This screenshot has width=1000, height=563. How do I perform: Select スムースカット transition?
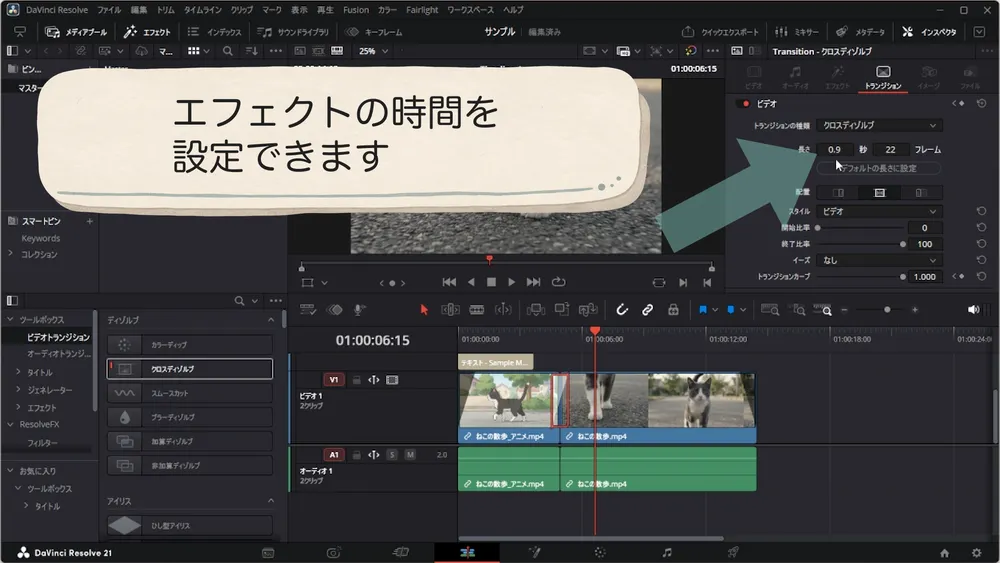pos(189,393)
